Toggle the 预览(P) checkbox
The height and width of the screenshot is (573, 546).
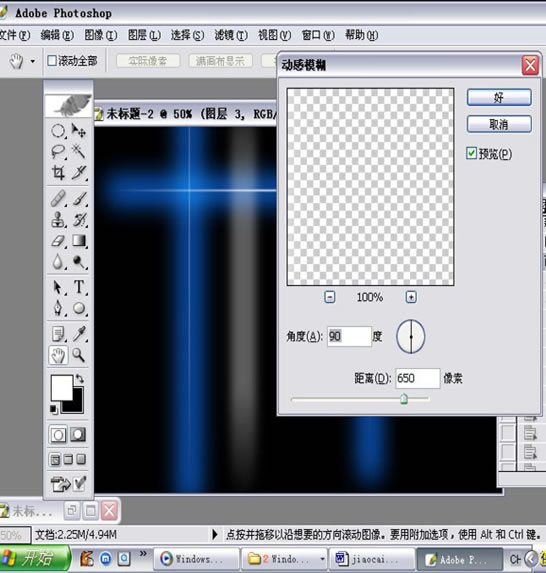point(471,153)
